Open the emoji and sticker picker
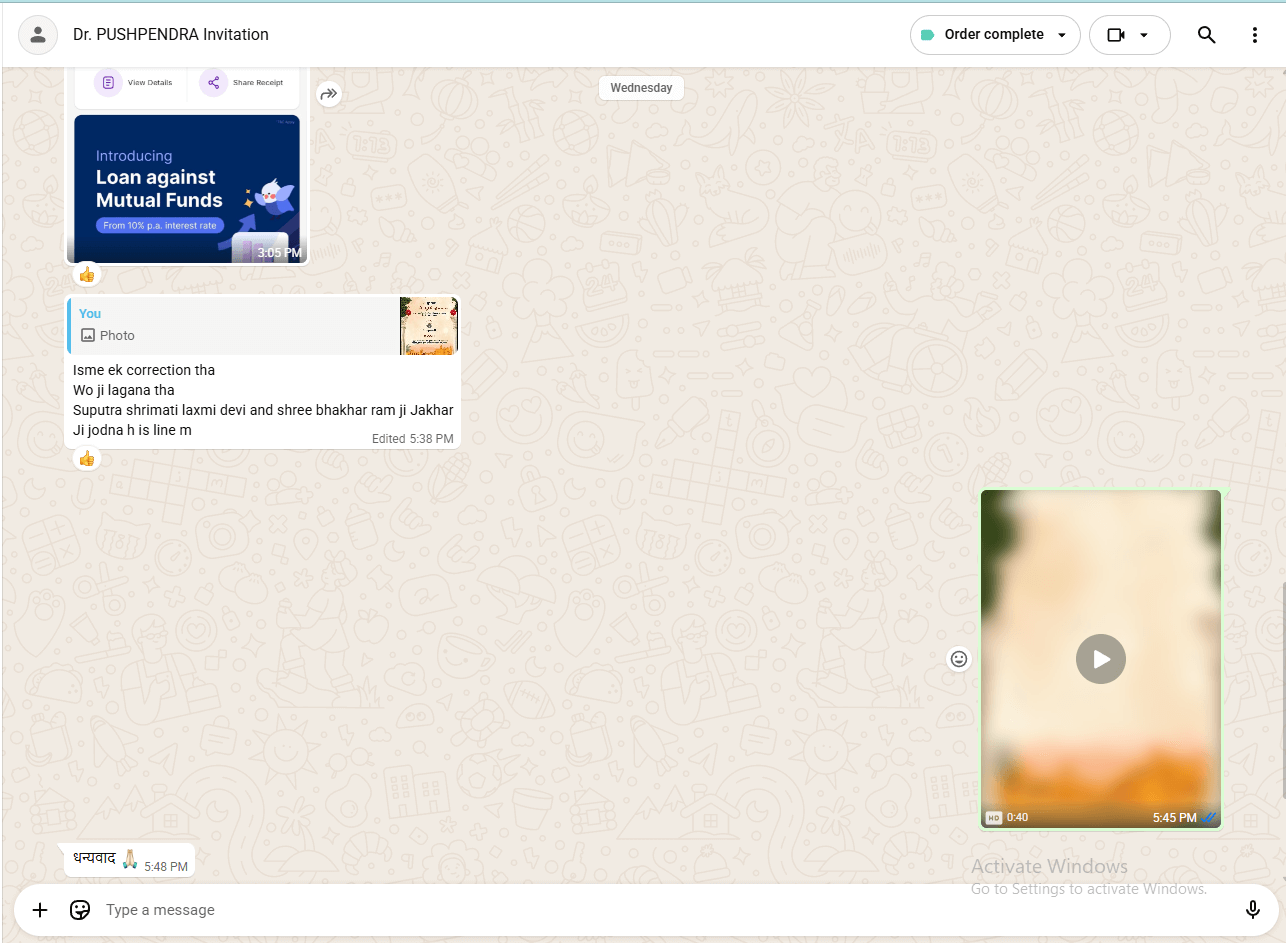 pos(80,910)
